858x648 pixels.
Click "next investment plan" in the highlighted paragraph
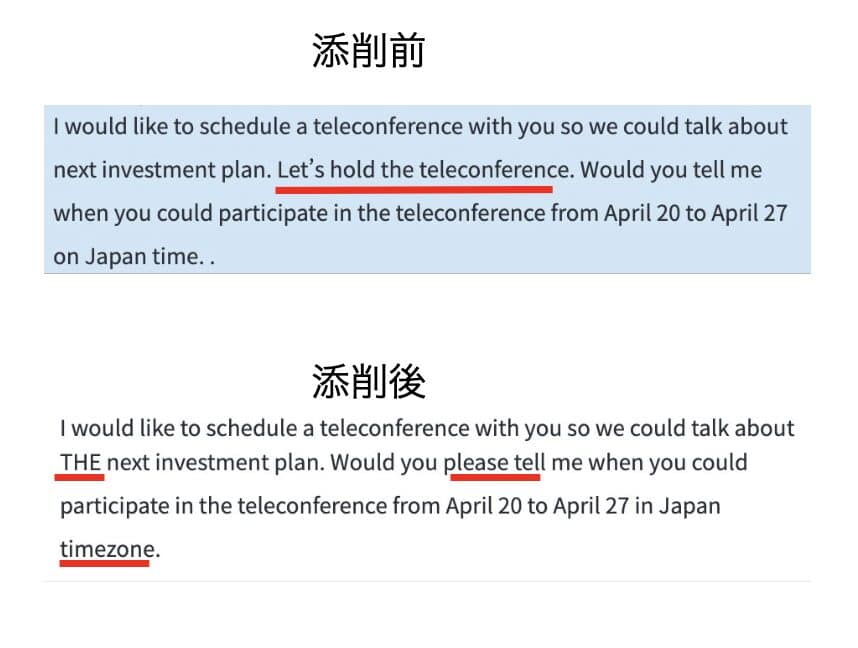[x=160, y=170]
